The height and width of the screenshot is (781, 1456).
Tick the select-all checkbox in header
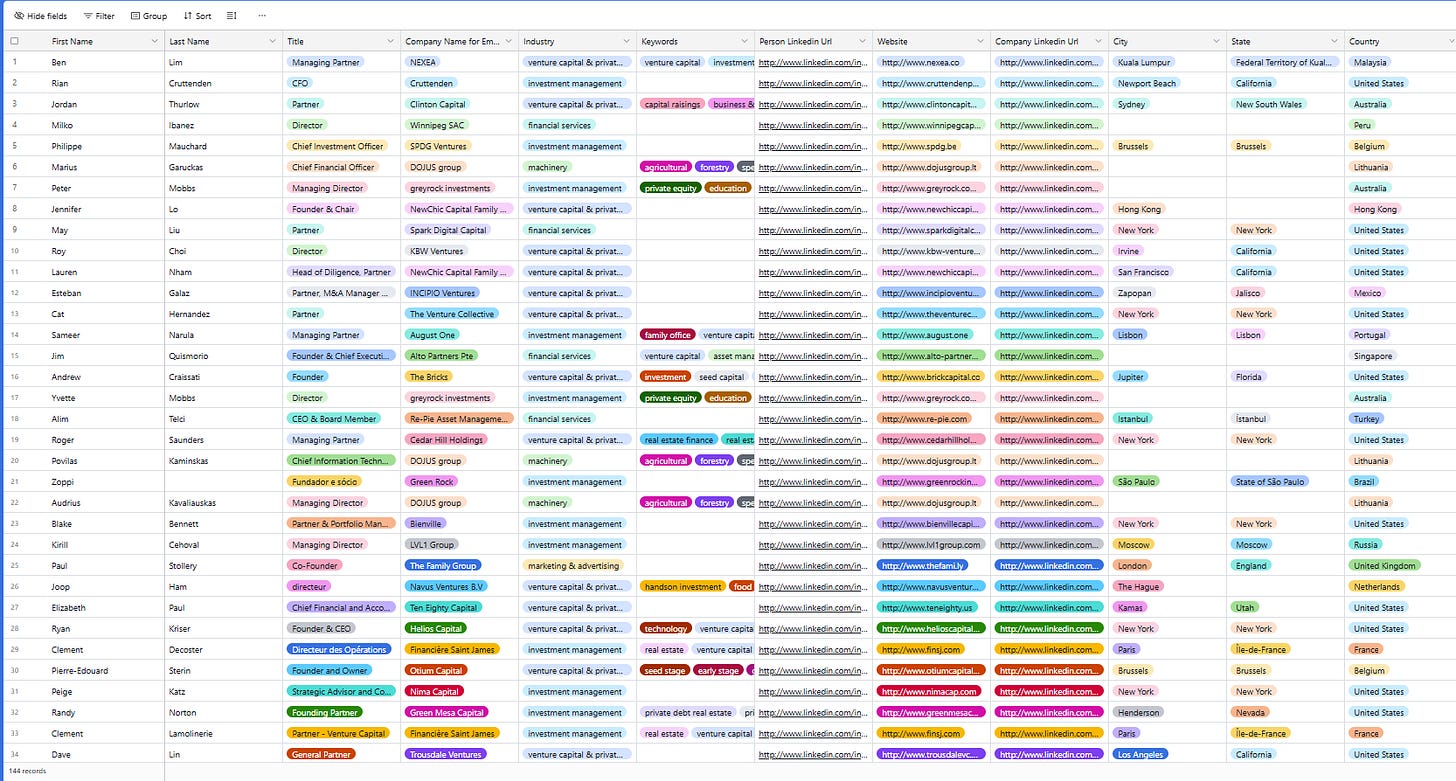(14, 41)
